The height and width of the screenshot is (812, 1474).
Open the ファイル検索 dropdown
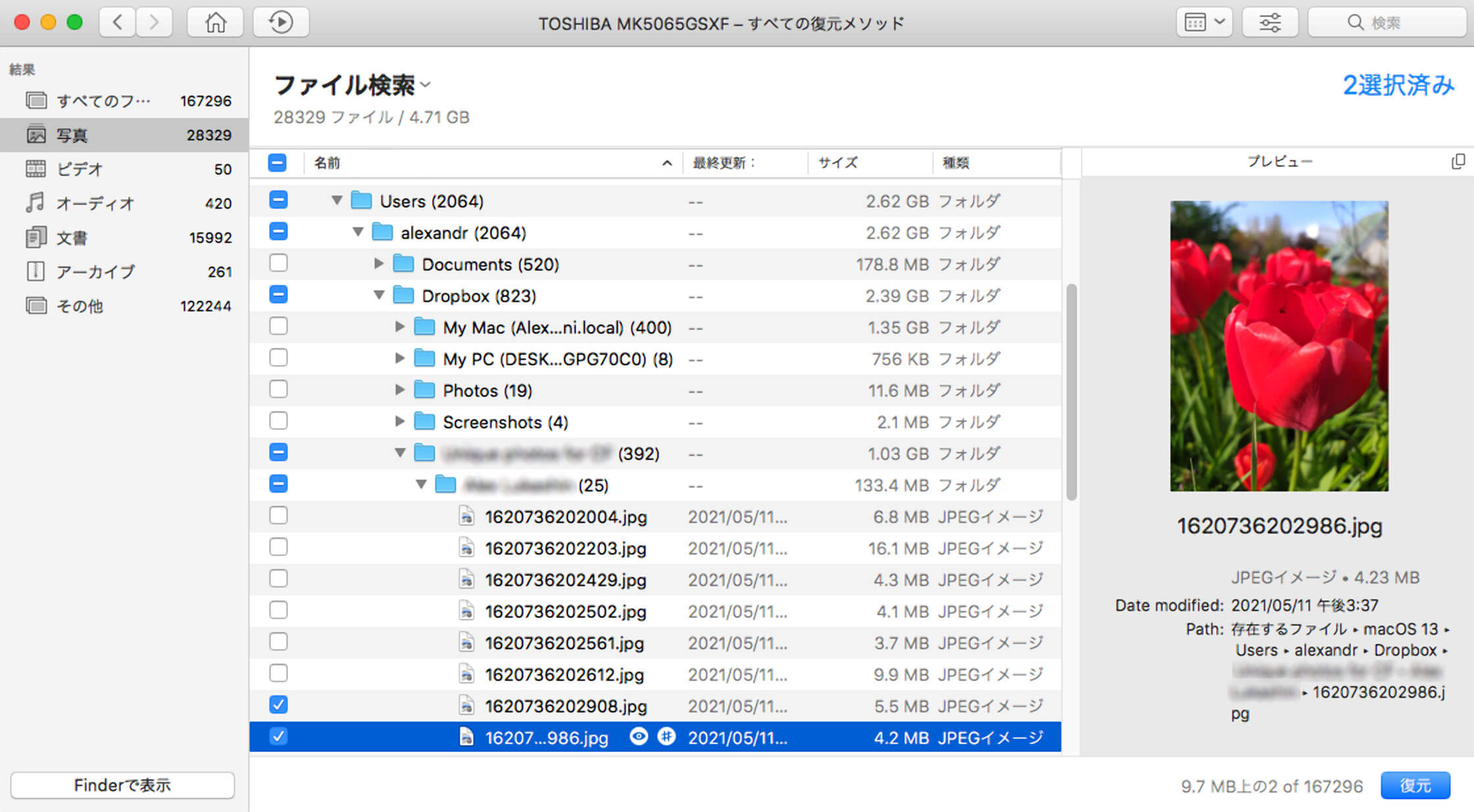[426, 85]
